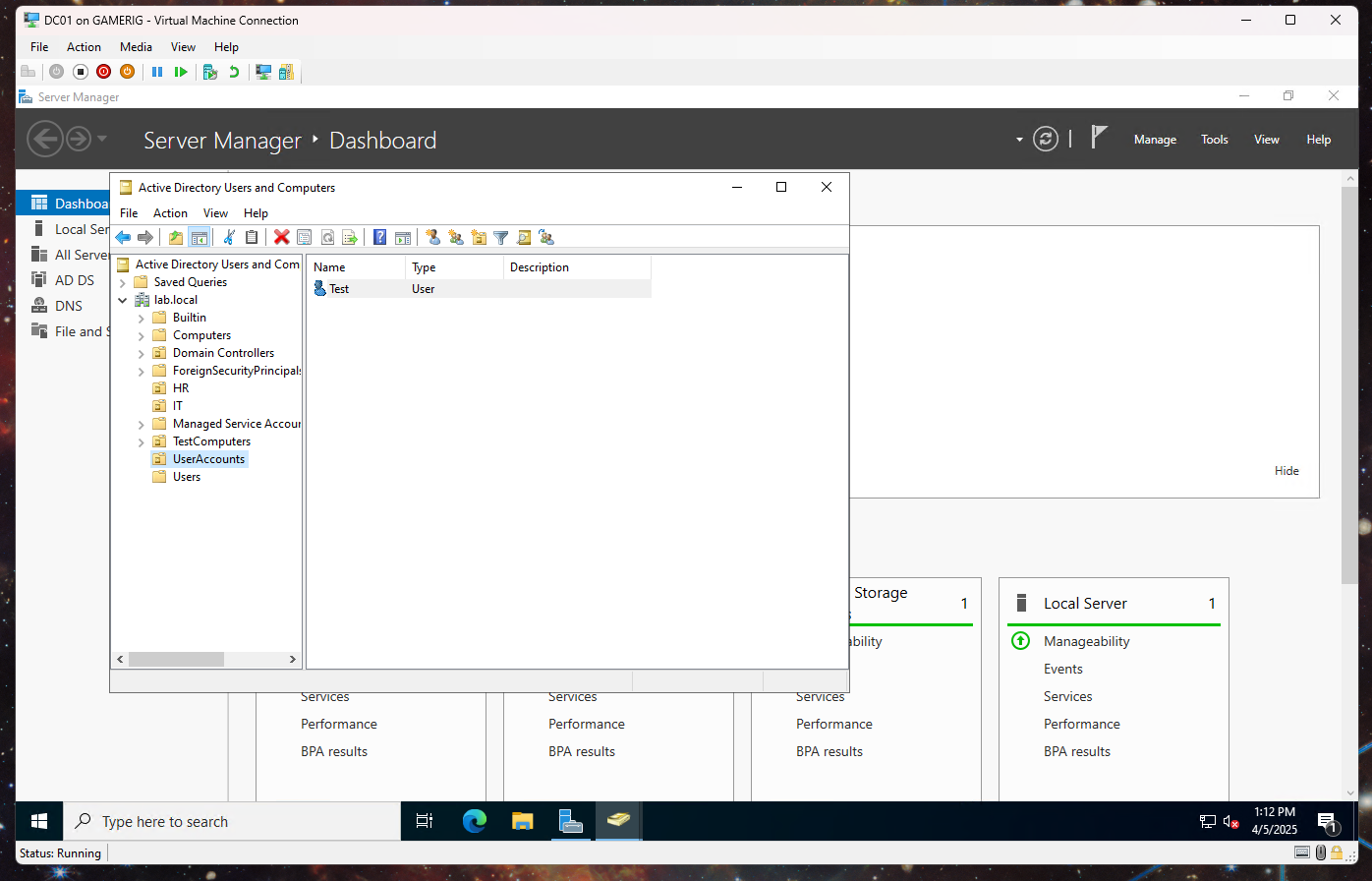
Task: Create a new organizational unit via toolbar
Action: [x=479, y=237]
